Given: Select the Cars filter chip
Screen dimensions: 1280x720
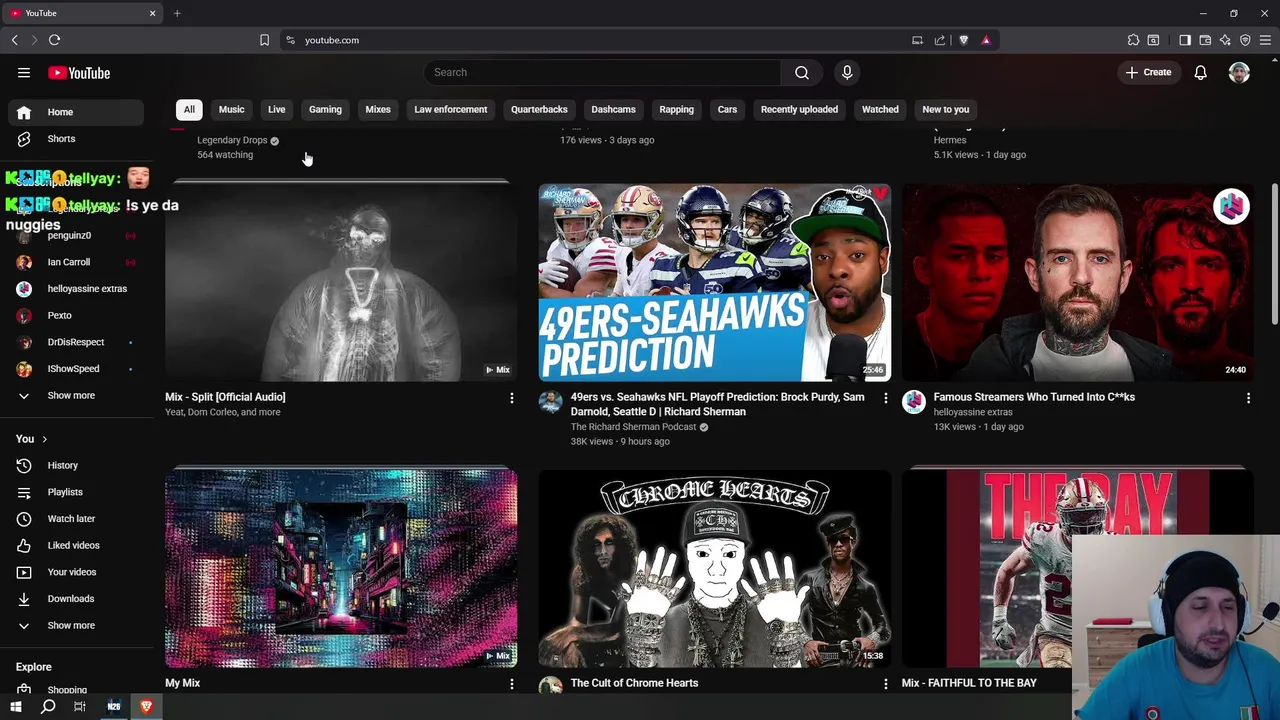Looking at the screenshot, I should 727,109.
